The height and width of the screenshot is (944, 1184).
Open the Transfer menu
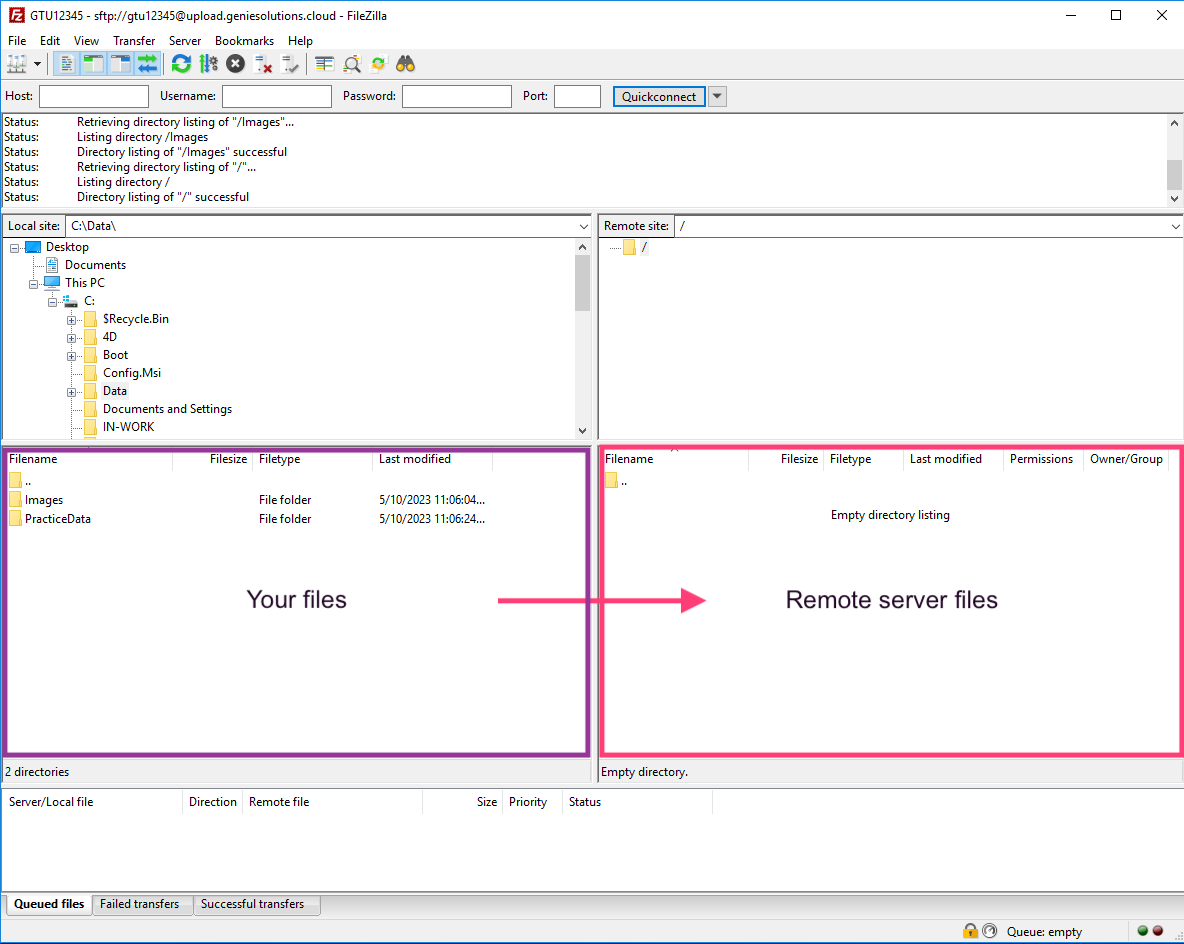(134, 41)
